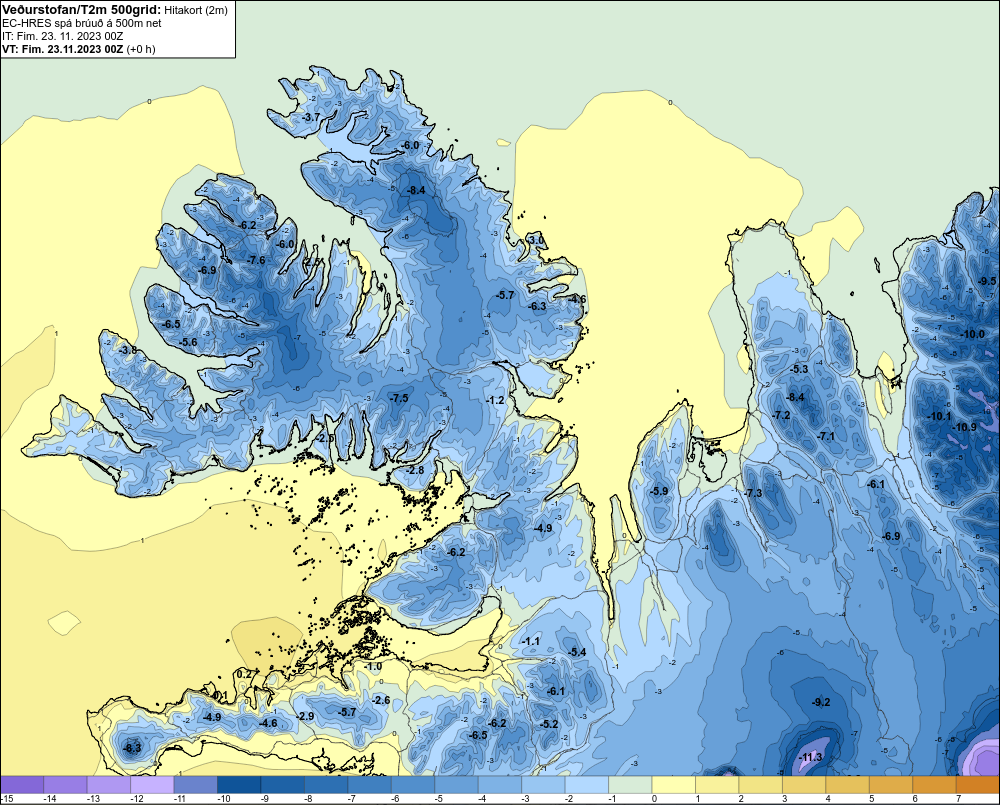1000x805 pixels.
Task: Click the -7.1 temperature value on map
Action: point(826,436)
